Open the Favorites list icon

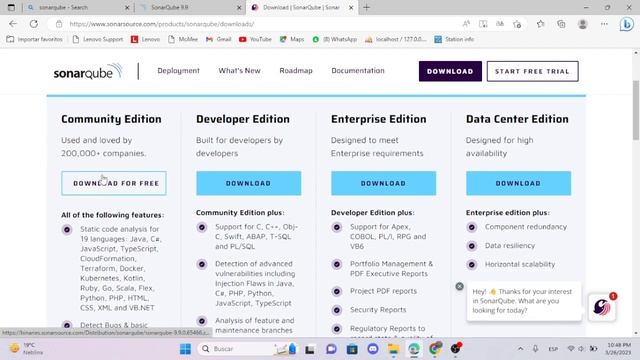tap(541, 24)
